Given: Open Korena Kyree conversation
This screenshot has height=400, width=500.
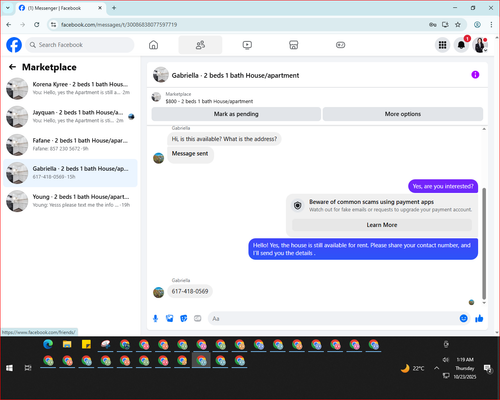Looking at the screenshot, I should click(x=70, y=89).
